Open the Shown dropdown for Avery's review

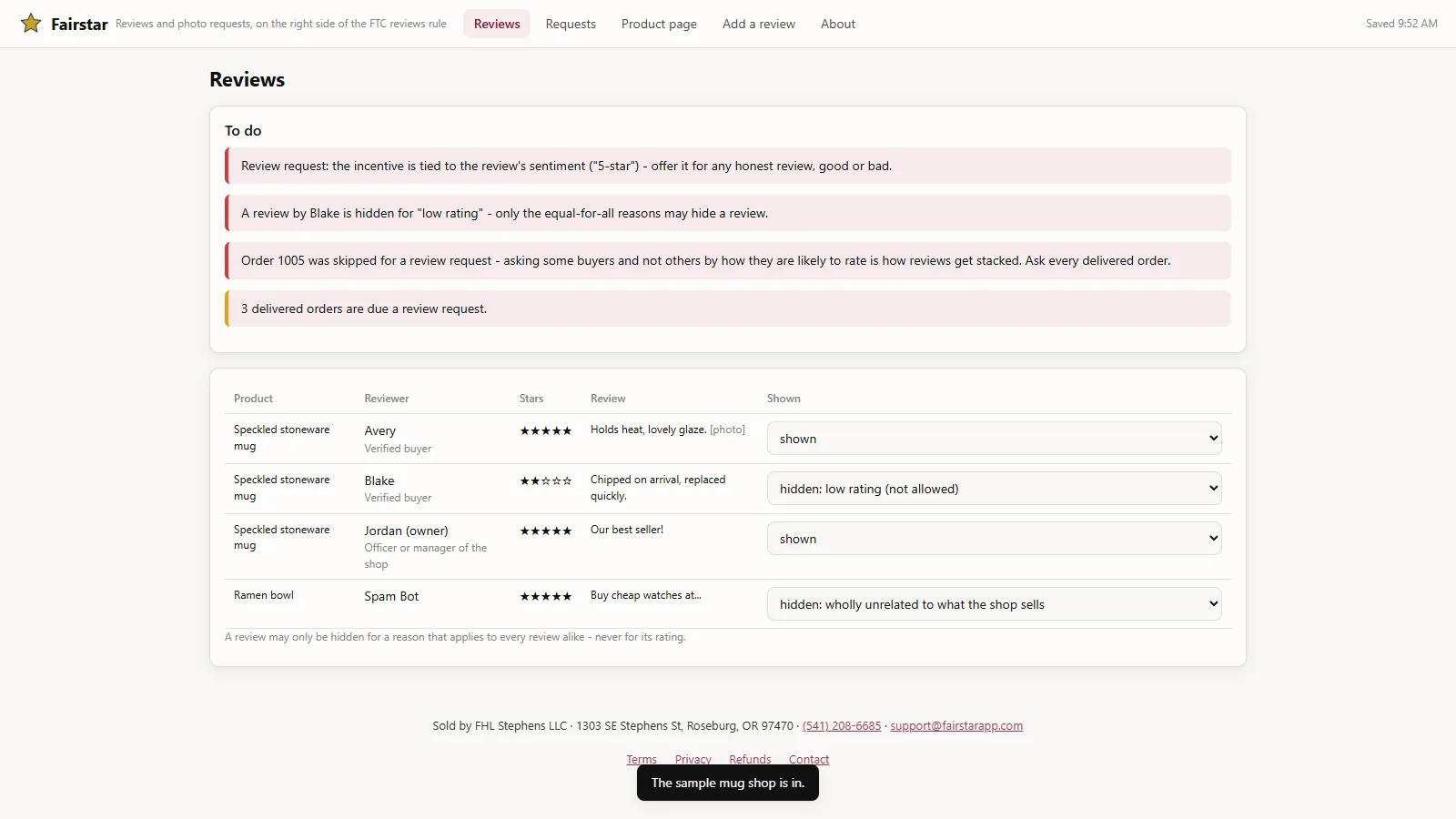pos(994,439)
